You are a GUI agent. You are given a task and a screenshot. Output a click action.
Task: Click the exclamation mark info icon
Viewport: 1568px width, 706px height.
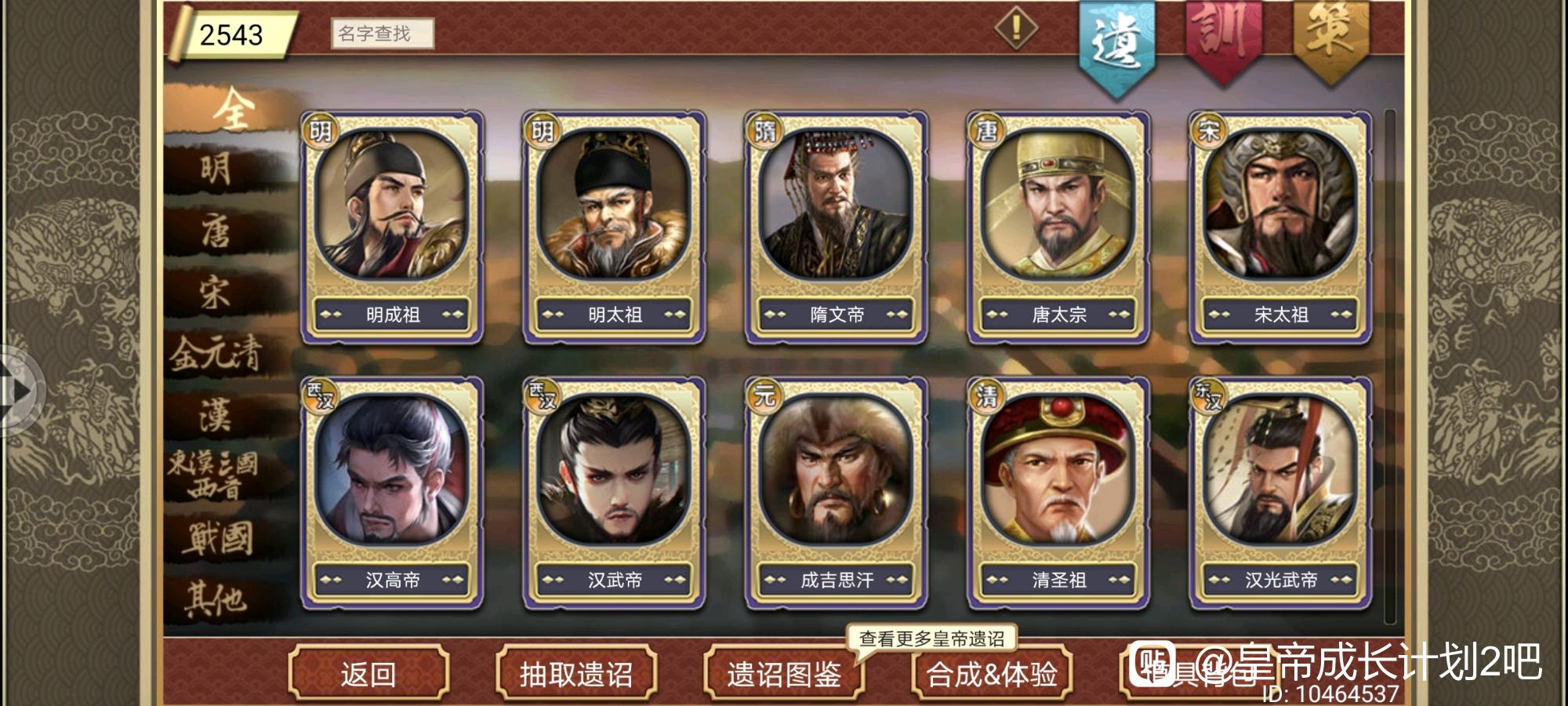[x=1016, y=28]
